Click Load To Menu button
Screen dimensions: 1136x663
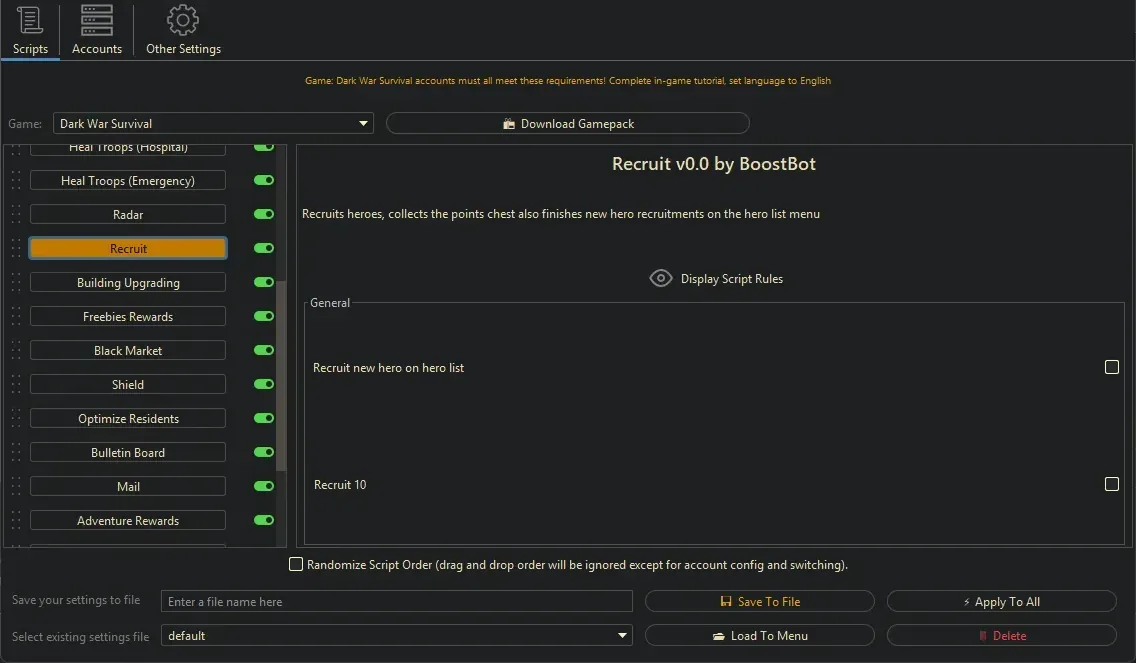(759, 635)
